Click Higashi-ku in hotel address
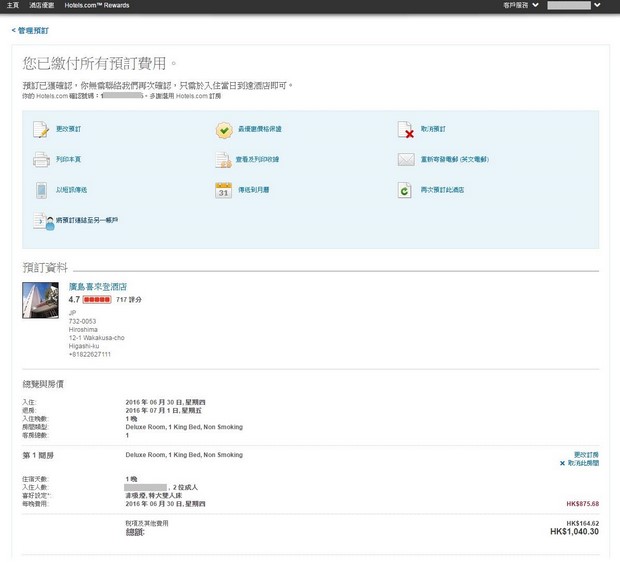 click(x=84, y=346)
